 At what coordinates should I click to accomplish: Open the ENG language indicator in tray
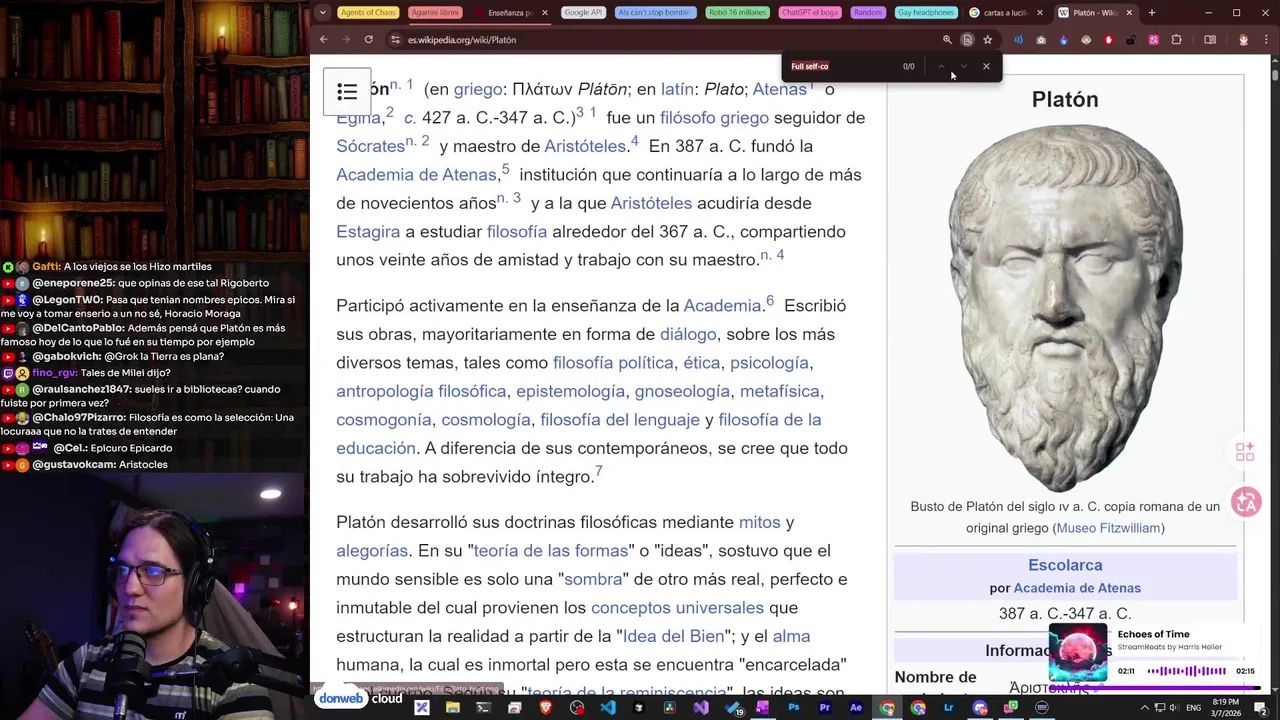tap(1194, 708)
